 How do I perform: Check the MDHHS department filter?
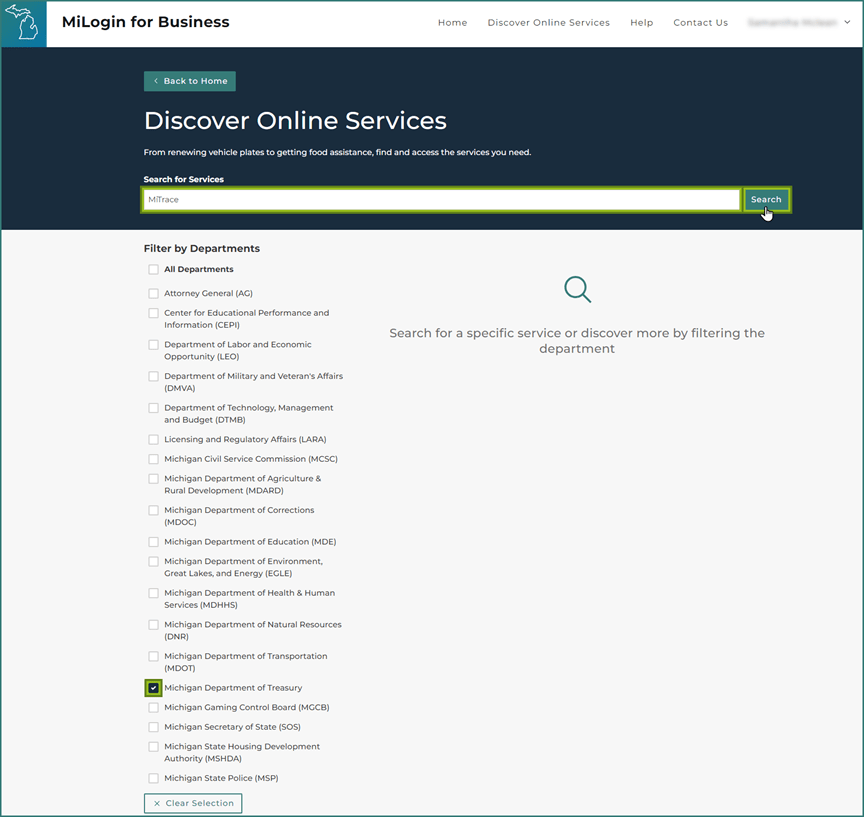[153, 593]
